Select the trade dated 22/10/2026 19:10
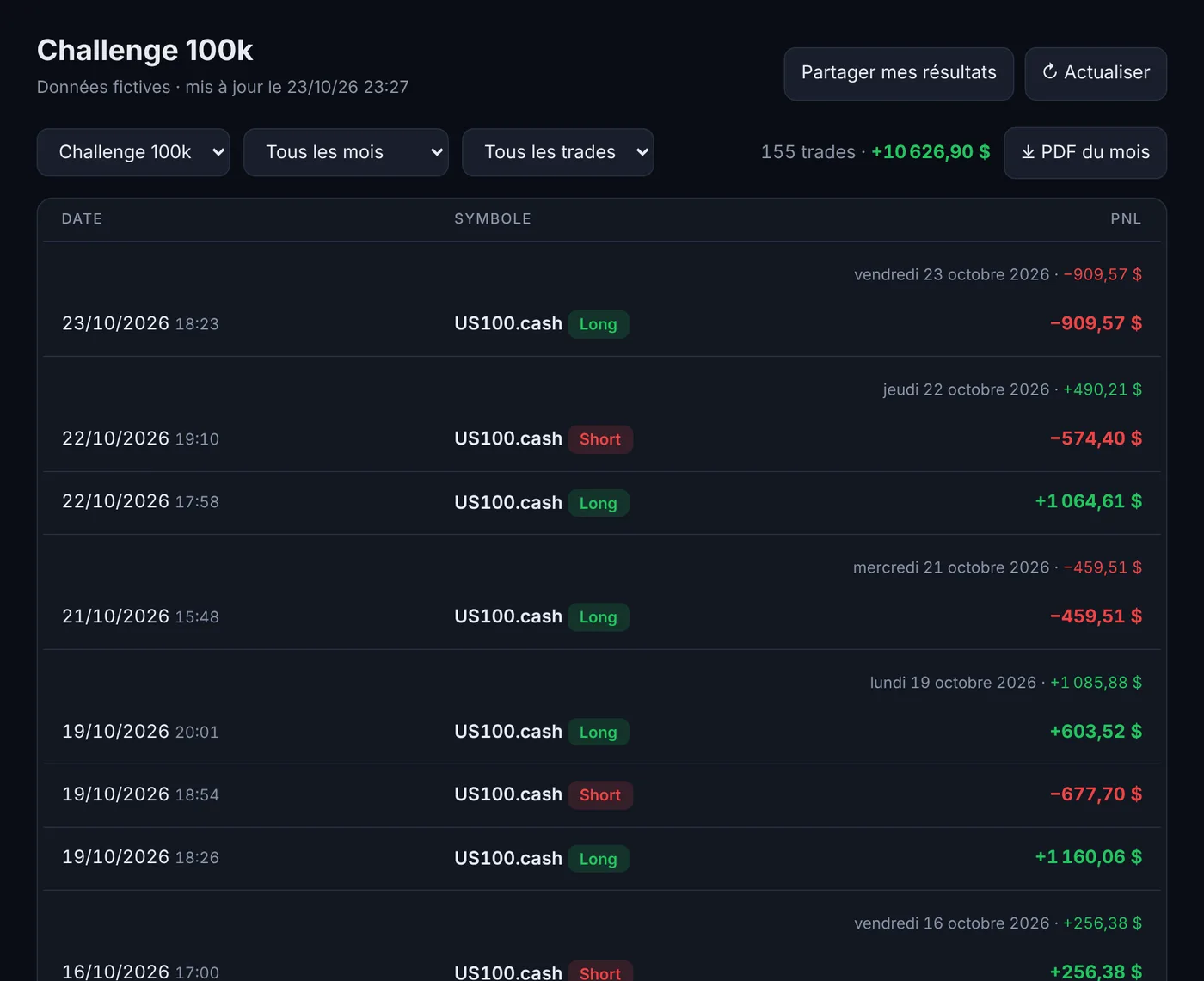This screenshot has height=981, width=1204. [x=602, y=438]
